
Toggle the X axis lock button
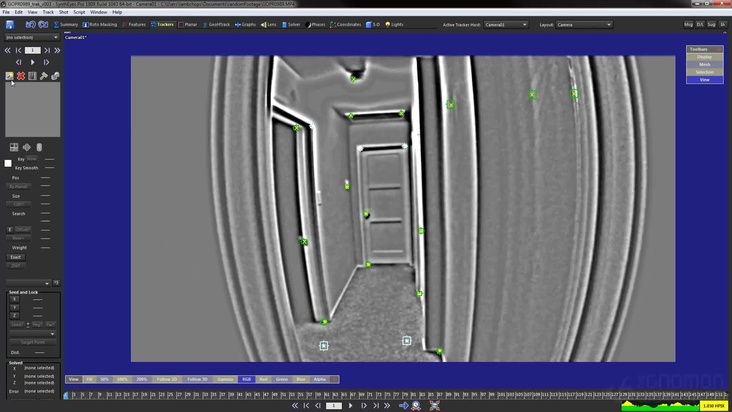click(x=15, y=299)
